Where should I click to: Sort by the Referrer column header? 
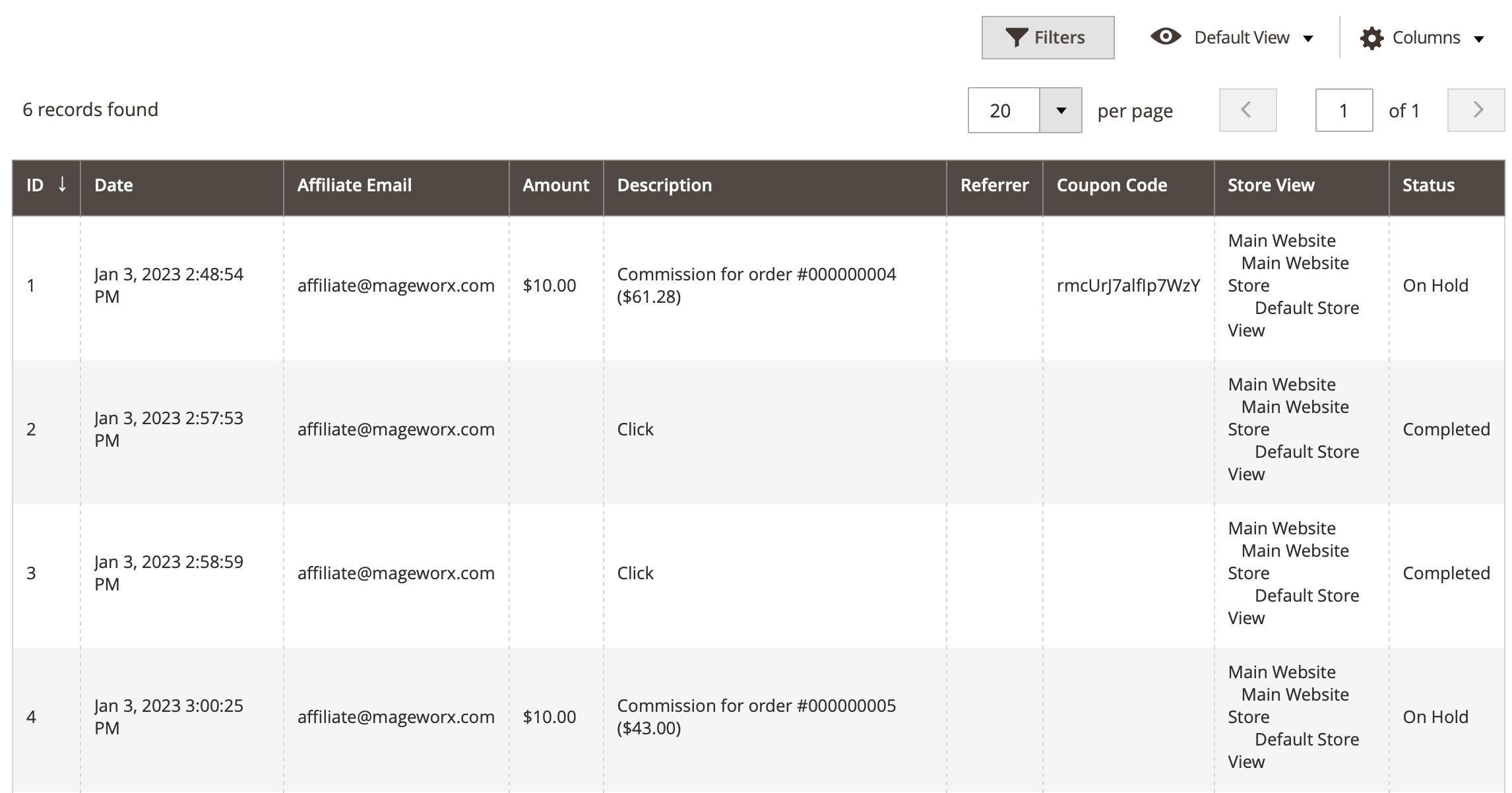click(995, 187)
